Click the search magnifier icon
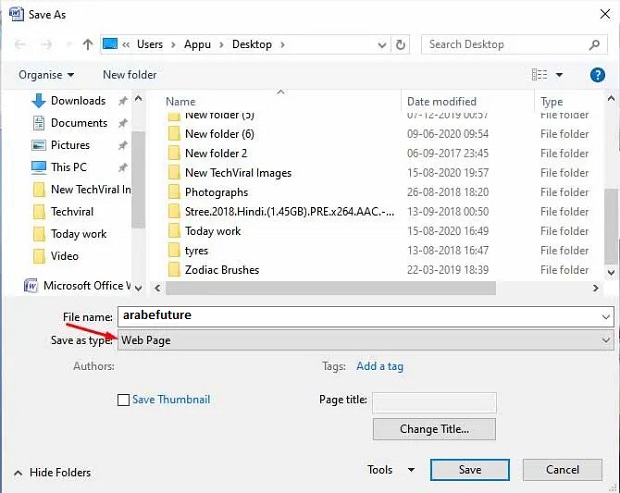 coord(594,45)
